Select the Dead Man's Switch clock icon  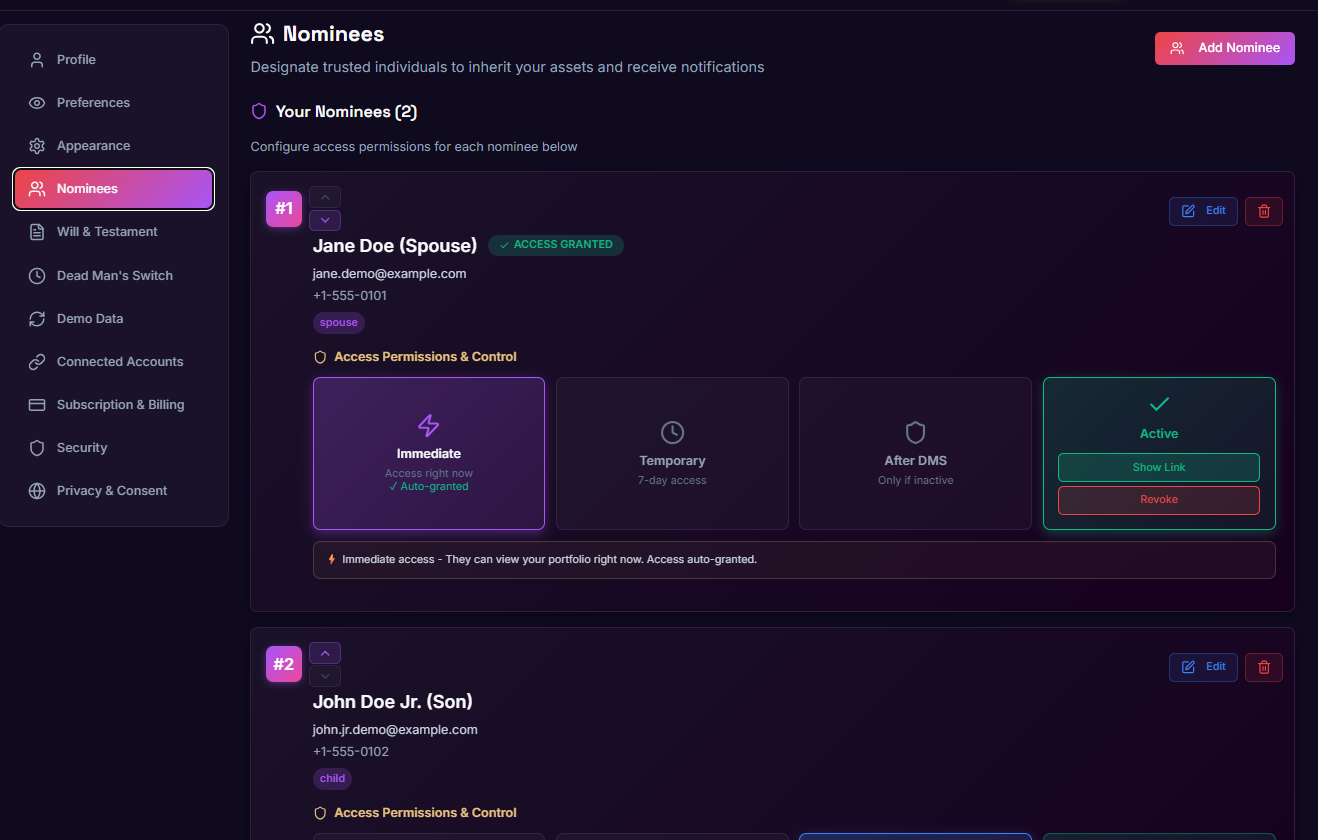point(35,275)
